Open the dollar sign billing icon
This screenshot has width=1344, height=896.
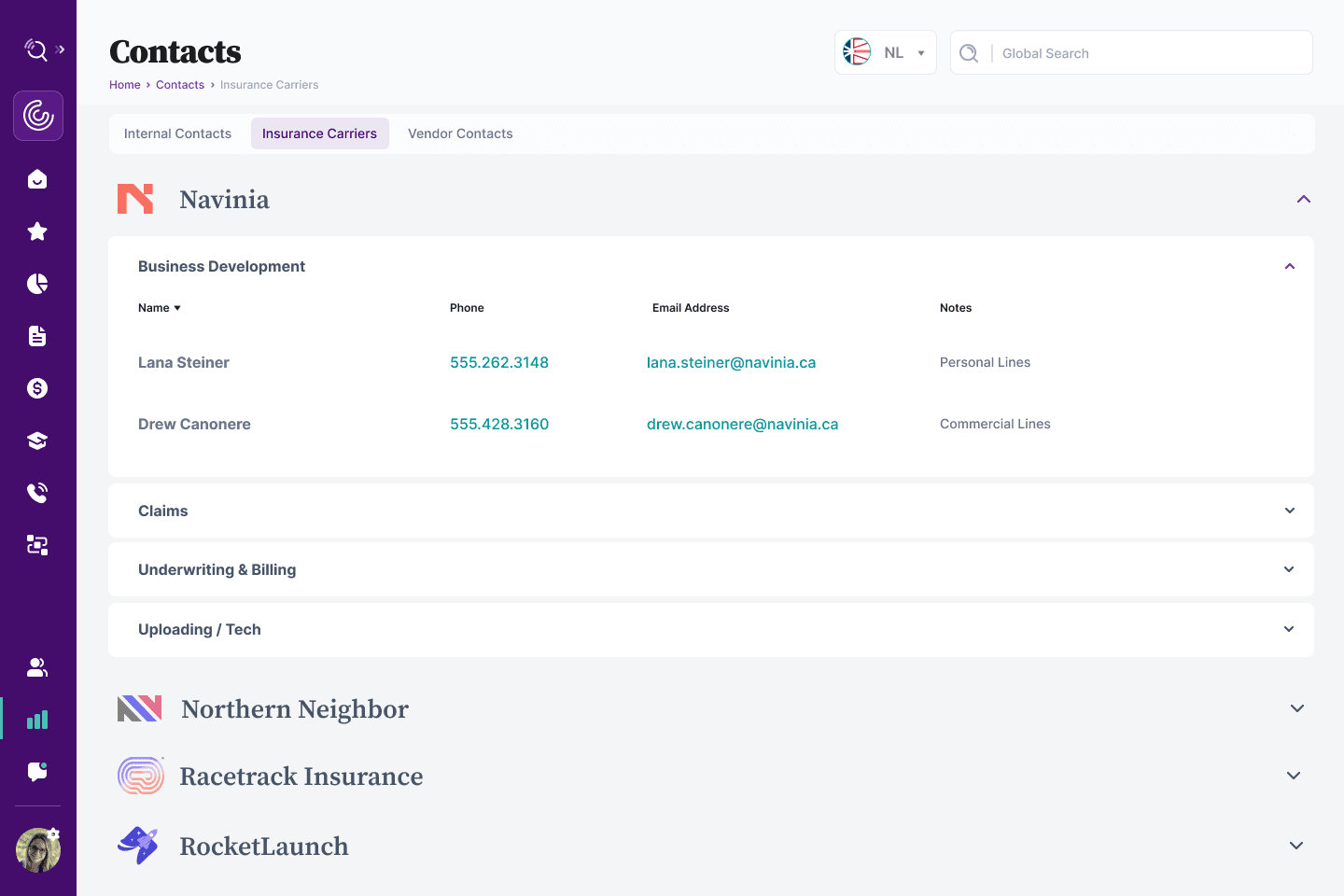click(37, 388)
